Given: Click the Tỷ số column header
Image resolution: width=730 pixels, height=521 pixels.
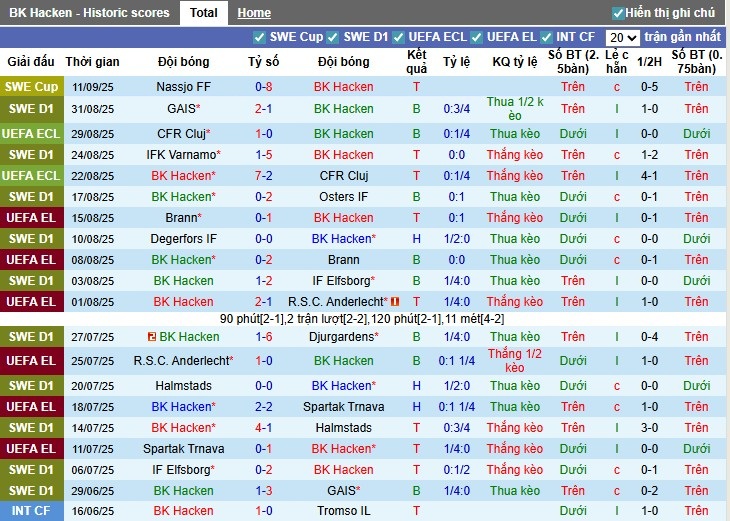Looking at the screenshot, I should (x=263, y=62).
